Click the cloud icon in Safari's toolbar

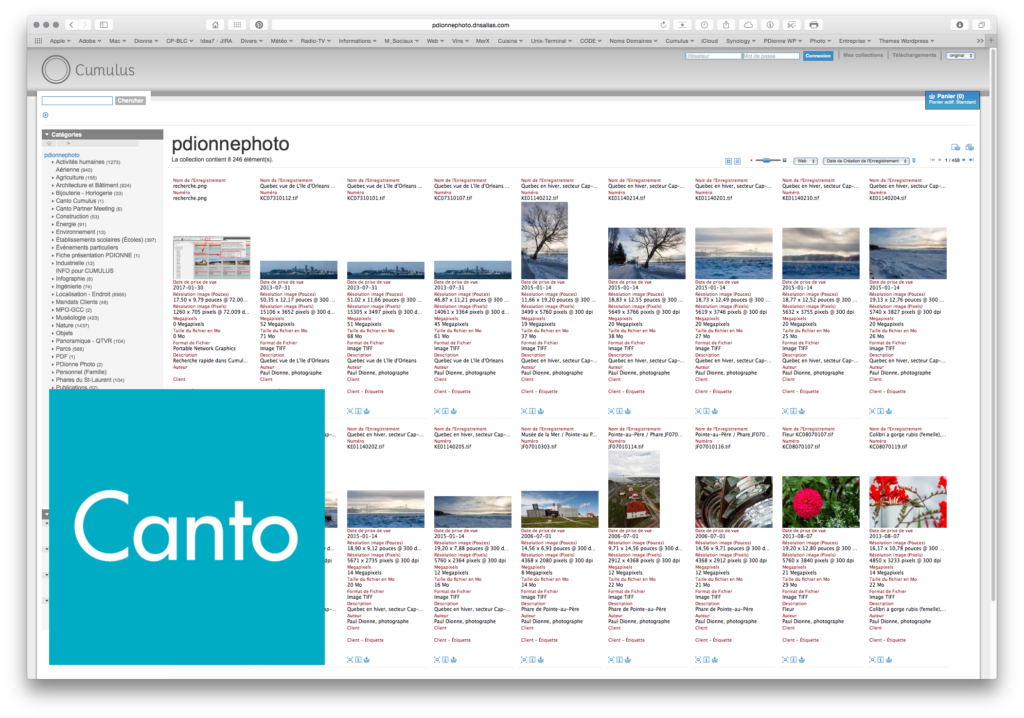pos(748,25)
